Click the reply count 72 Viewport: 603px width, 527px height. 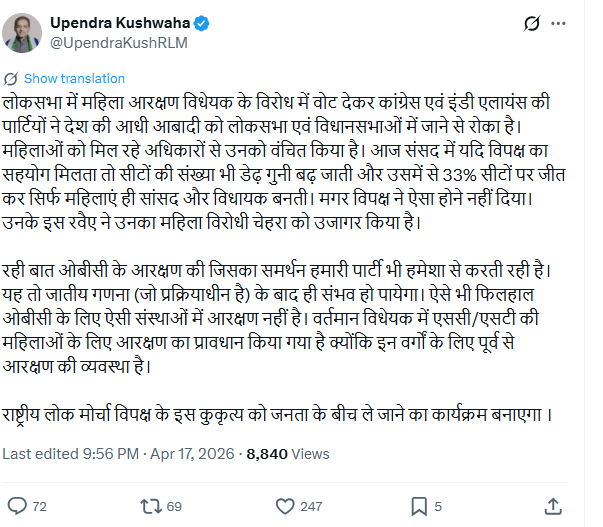[x=40, y=507]
